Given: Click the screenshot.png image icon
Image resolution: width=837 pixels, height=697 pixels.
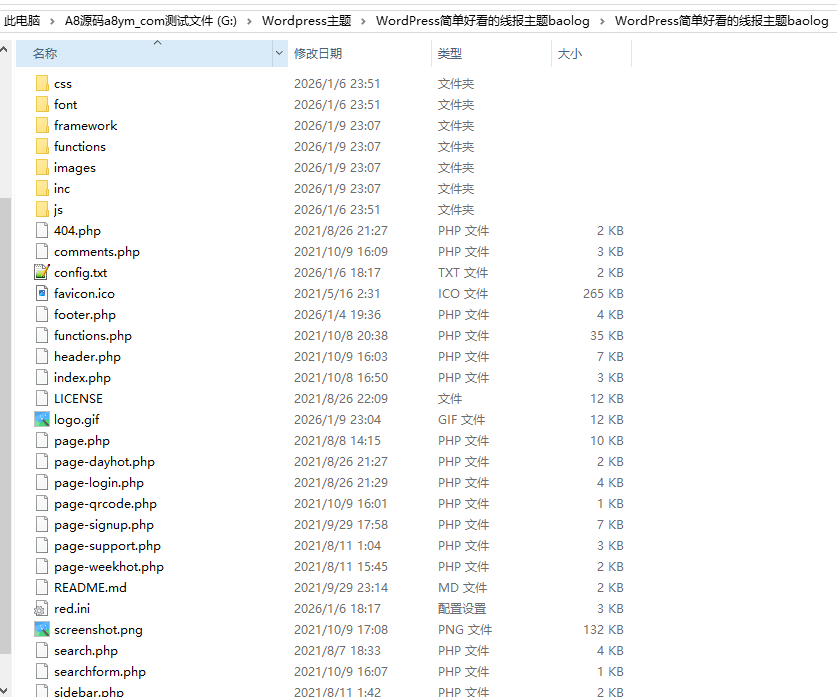Looking at the screenshot, I should tap(41, 630).
